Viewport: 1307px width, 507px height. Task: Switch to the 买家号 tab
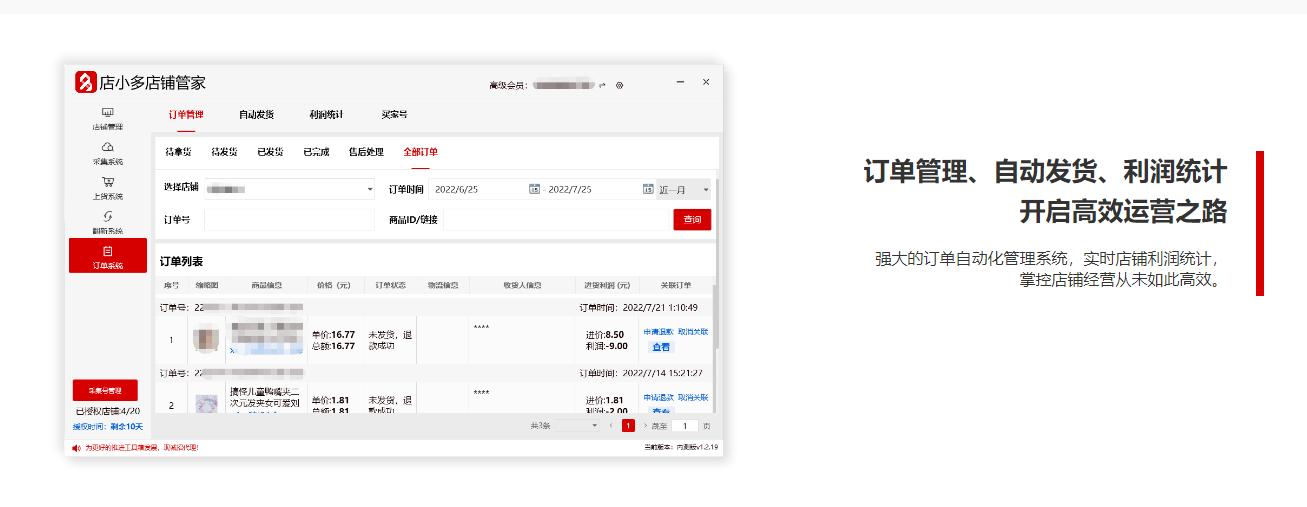pyautogui.click(x=394, y=115)
